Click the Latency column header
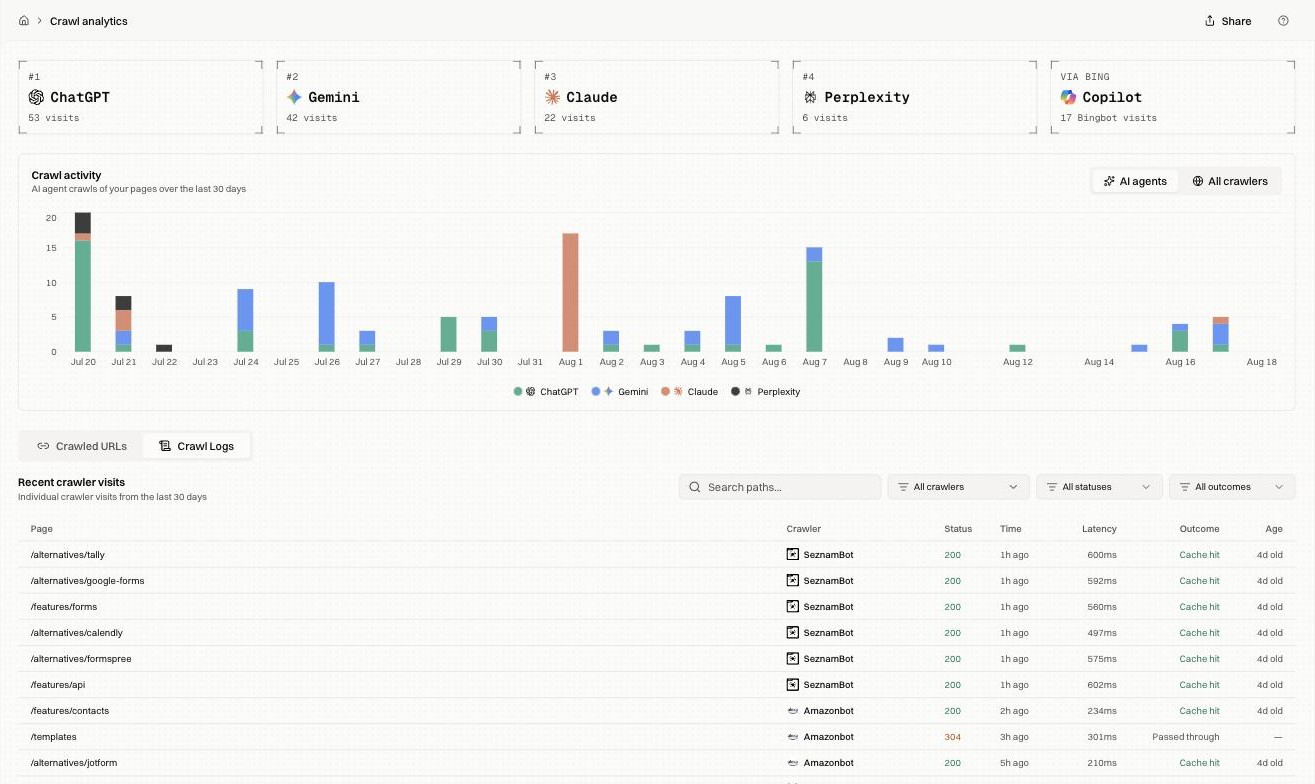The width and height of the screenshot is (1315, 784). coord(1099,529)
